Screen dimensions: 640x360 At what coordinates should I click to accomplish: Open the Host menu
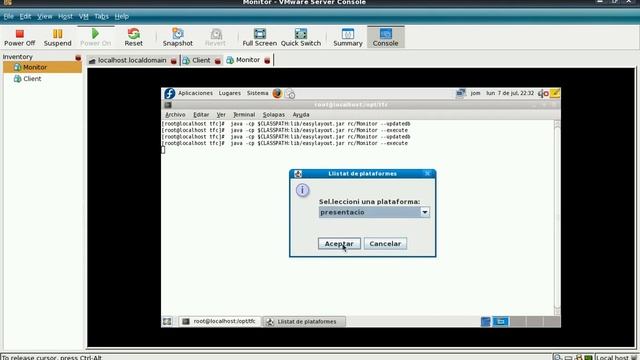click(65, 16)
